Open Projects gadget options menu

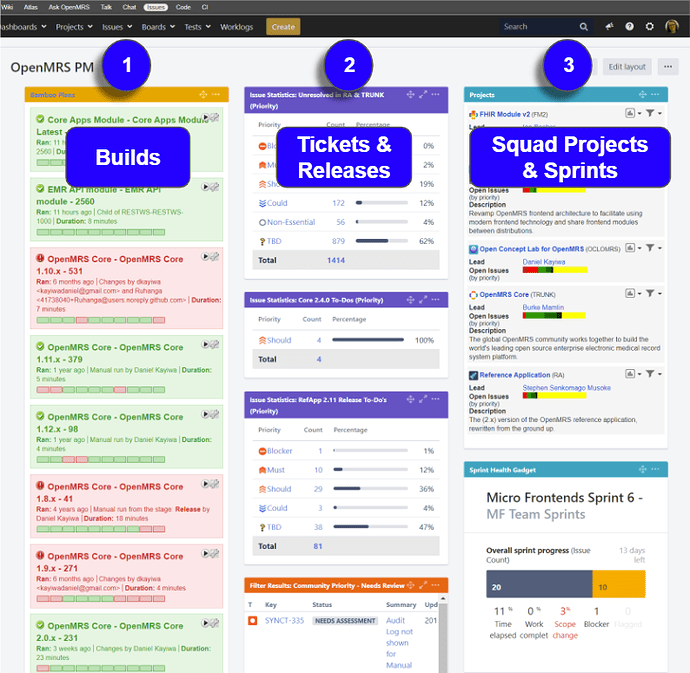coord(655,95)
